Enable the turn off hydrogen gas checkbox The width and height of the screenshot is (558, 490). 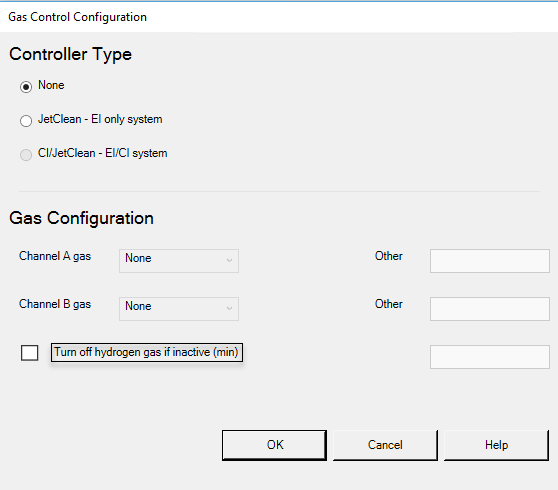(30, 353)
